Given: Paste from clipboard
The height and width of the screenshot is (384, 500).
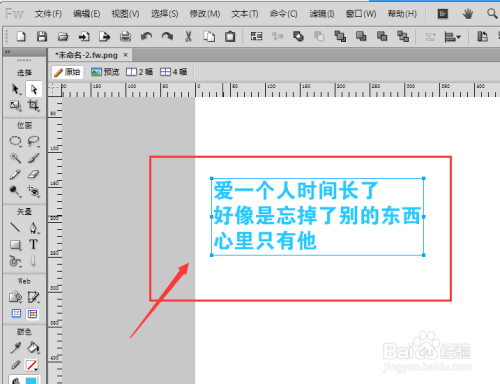Looking at the screenshot, I should (x=230, y=36).
